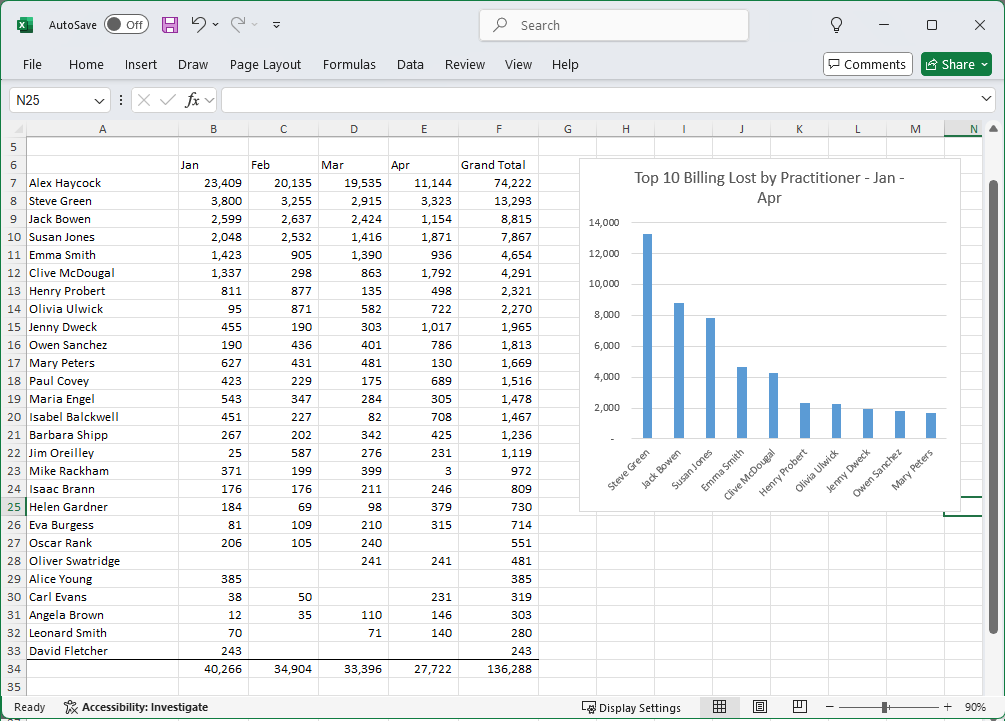Click the Comments button

(867, 64)
